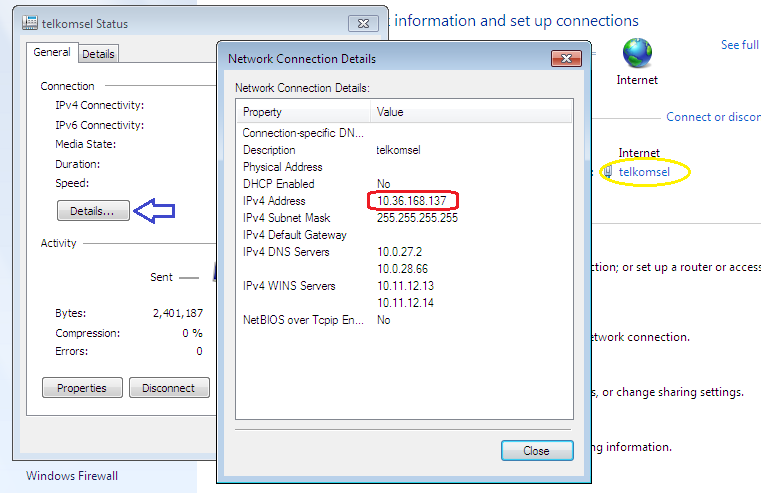Open the Windows Firewall link
The image size is (761, 493).
click(x=72, y=476)
